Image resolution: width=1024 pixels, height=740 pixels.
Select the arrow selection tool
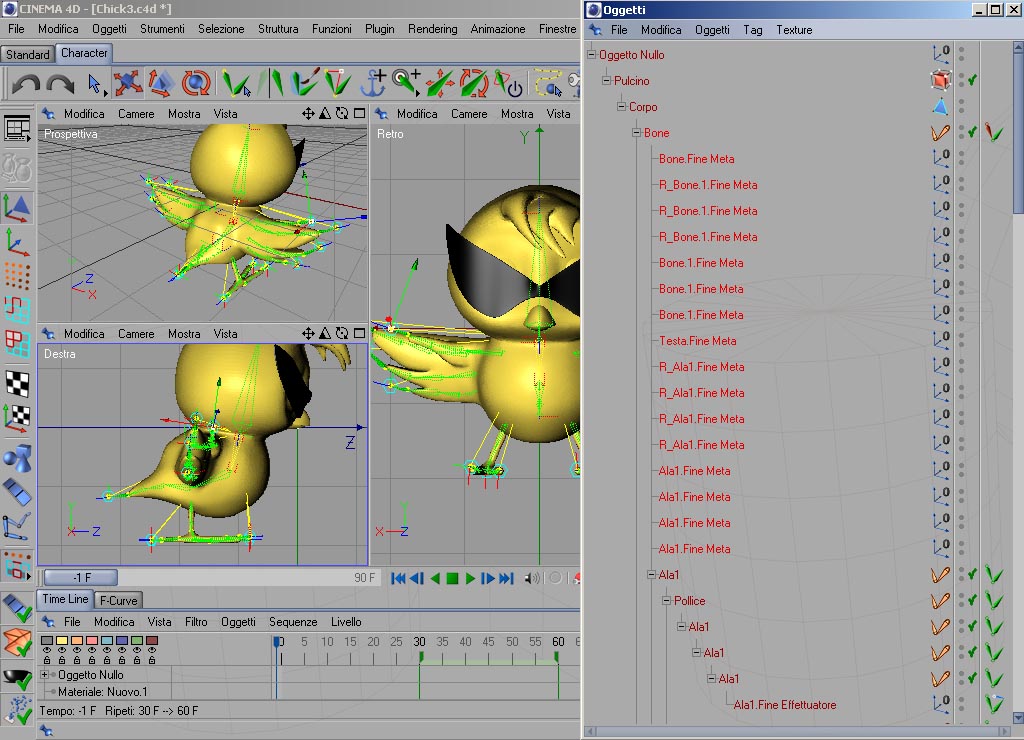[x=95, y=84]
